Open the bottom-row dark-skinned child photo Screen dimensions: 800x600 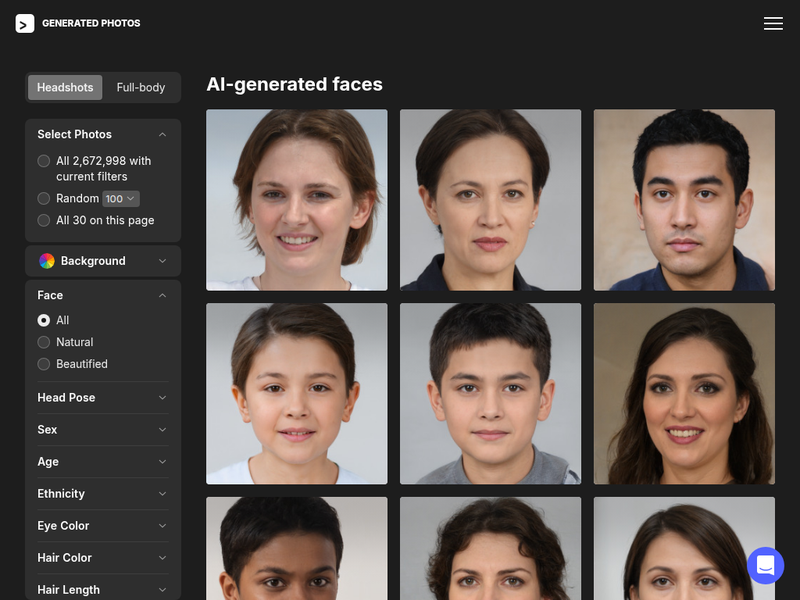tap(296, 548)
